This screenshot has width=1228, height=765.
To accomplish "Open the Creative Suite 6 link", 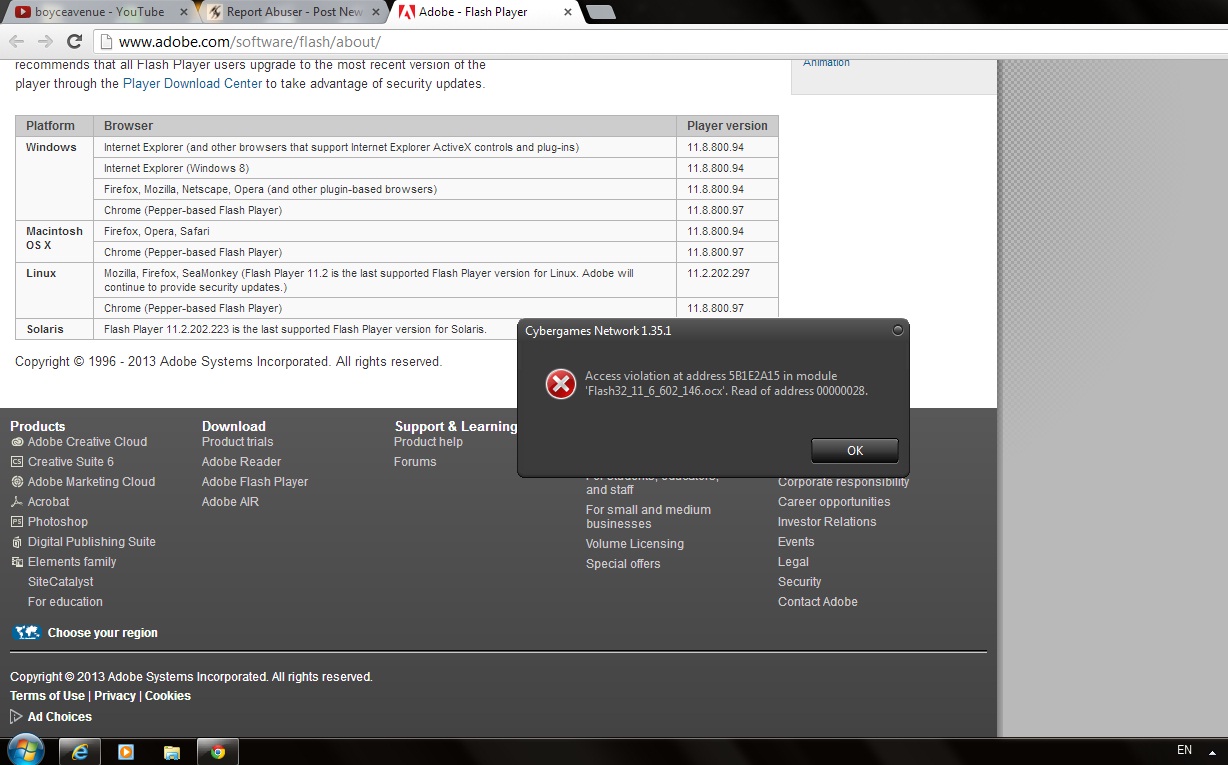I will (71, 462).
